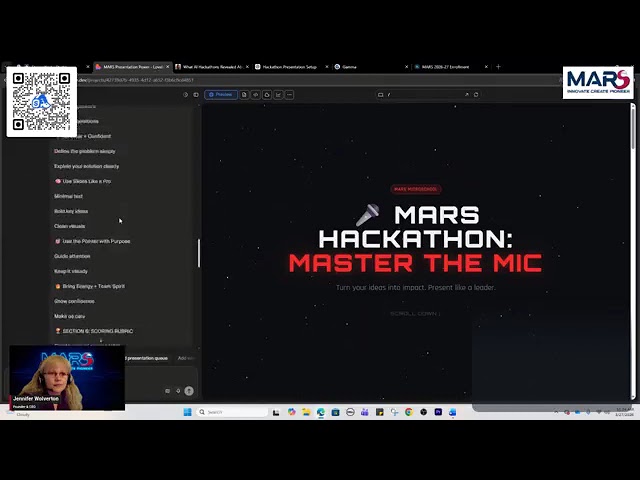Open Microsoft Edge from the taskbar

321,412
